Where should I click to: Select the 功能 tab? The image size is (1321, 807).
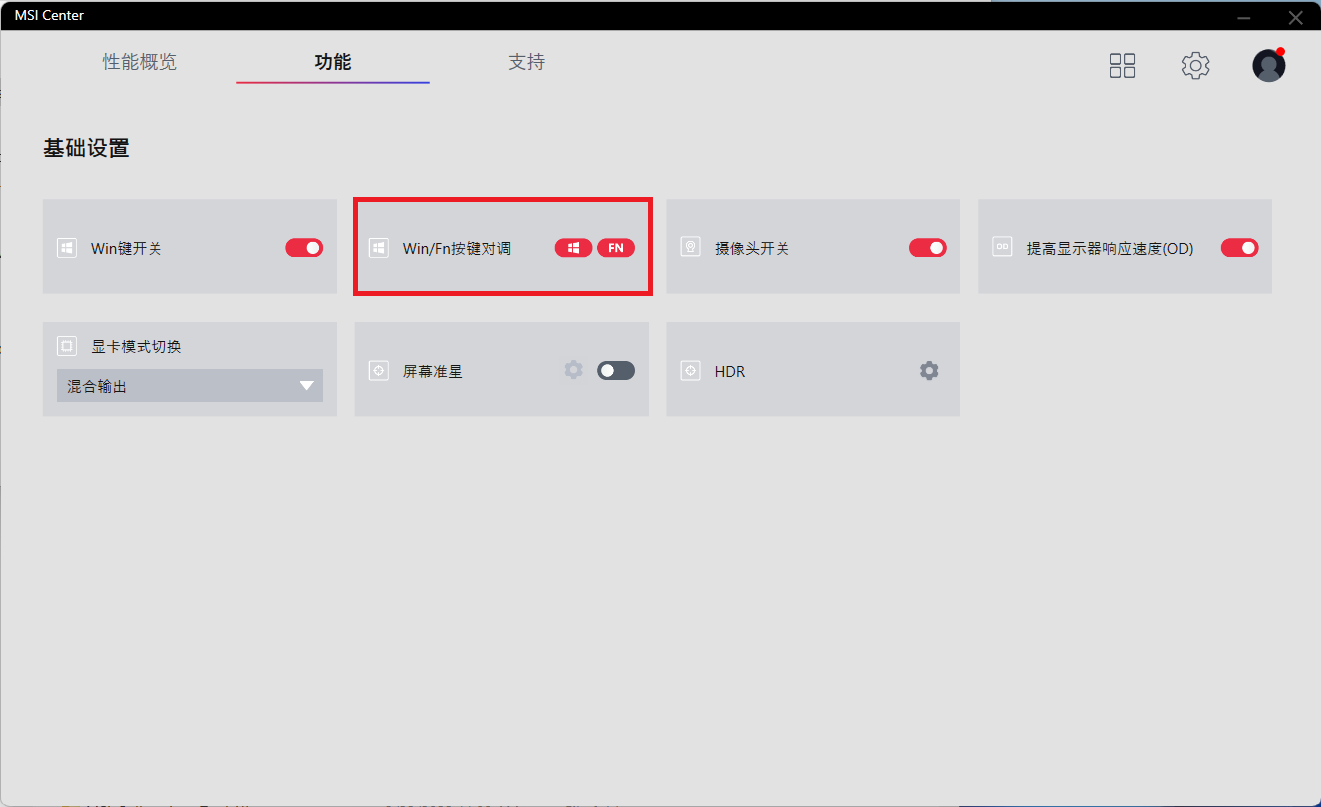pos(333,62)
